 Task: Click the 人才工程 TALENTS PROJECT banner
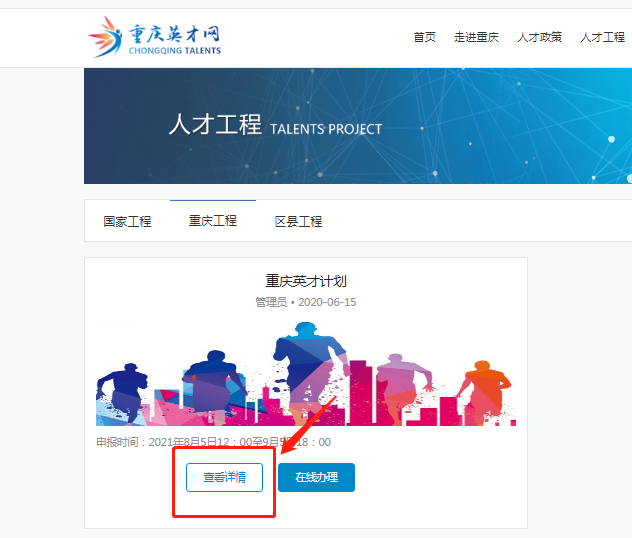coord(358,126)
